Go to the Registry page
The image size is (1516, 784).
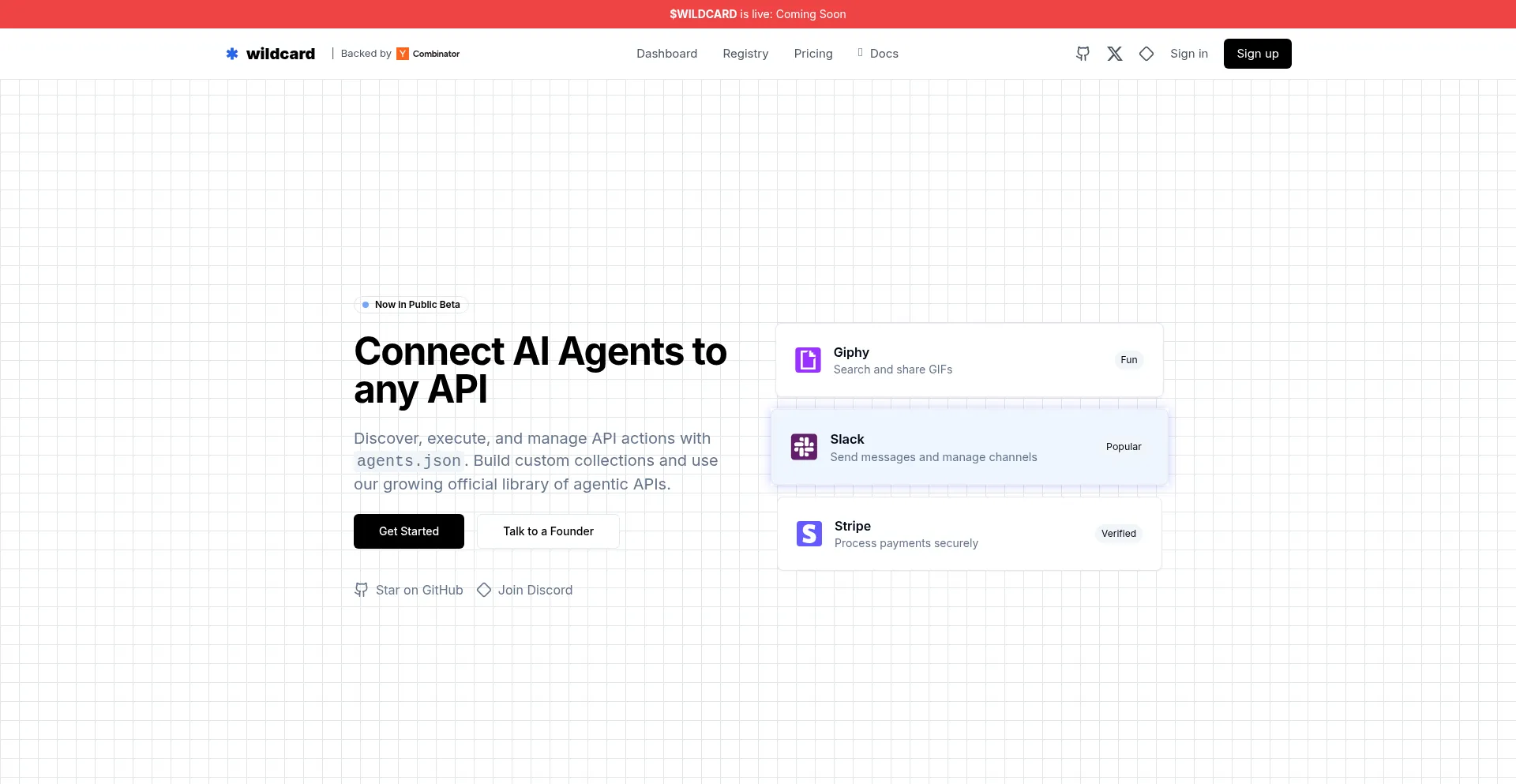tap(745, 54)
